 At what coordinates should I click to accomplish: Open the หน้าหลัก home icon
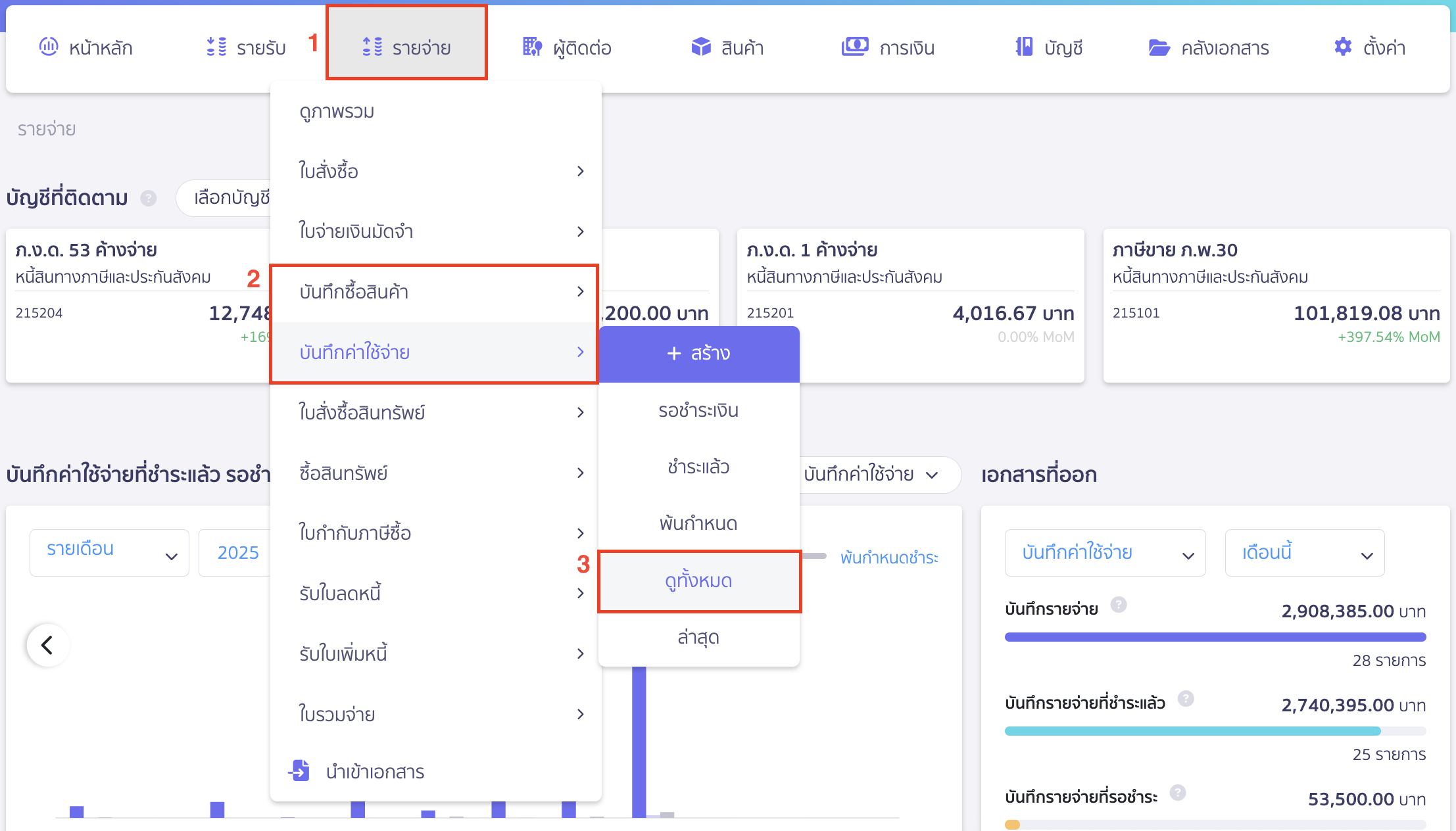pyautogui.click(x=49, y=47)
